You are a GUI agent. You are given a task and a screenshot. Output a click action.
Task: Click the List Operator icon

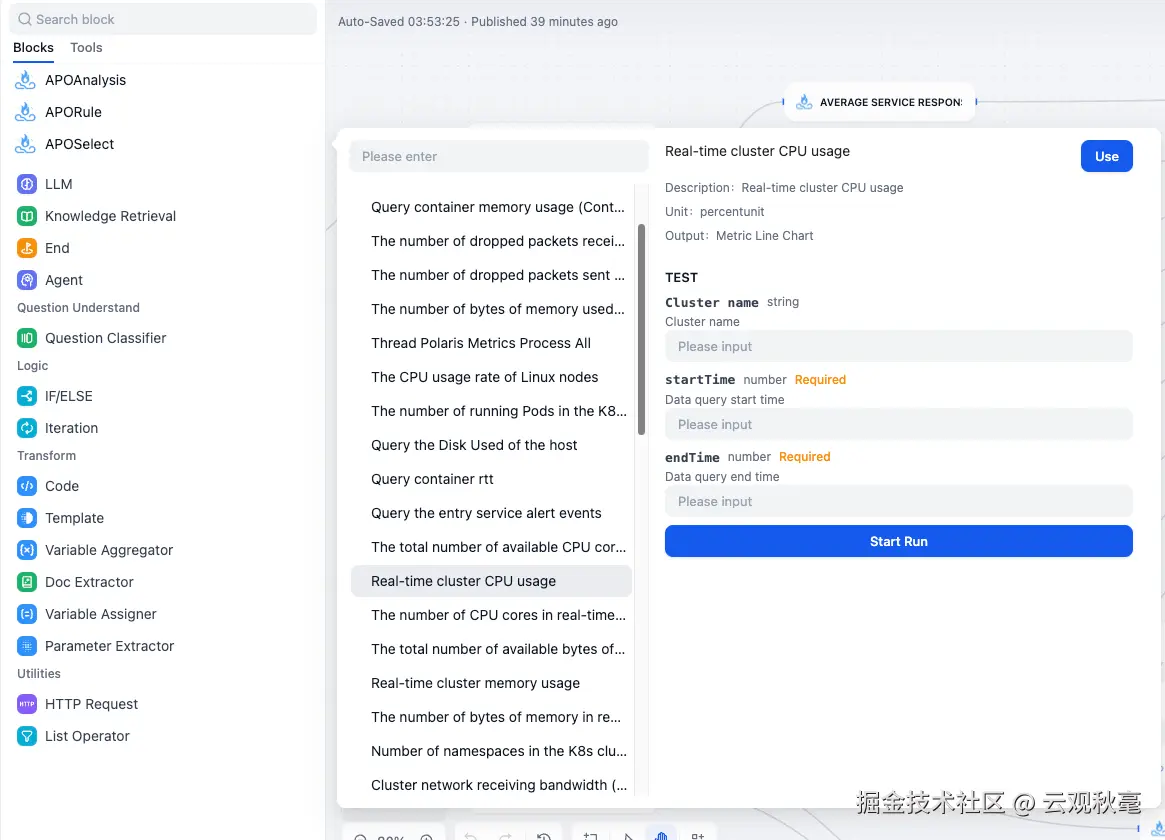click(x=27, y=736)
